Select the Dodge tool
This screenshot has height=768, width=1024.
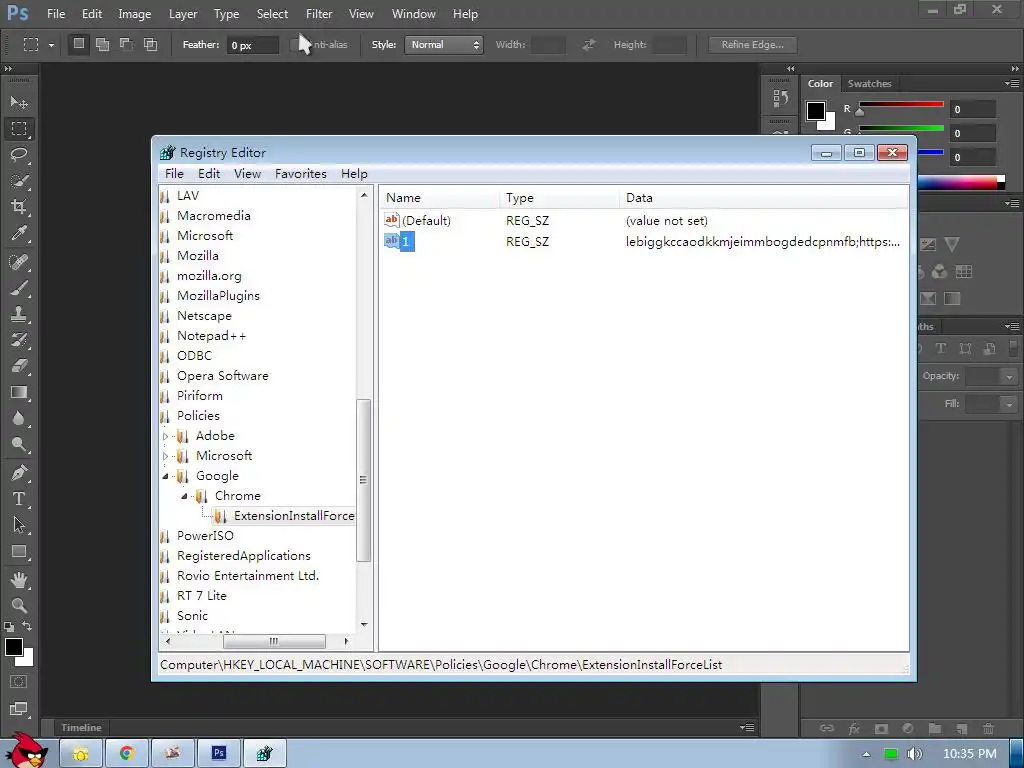[19, 445]
